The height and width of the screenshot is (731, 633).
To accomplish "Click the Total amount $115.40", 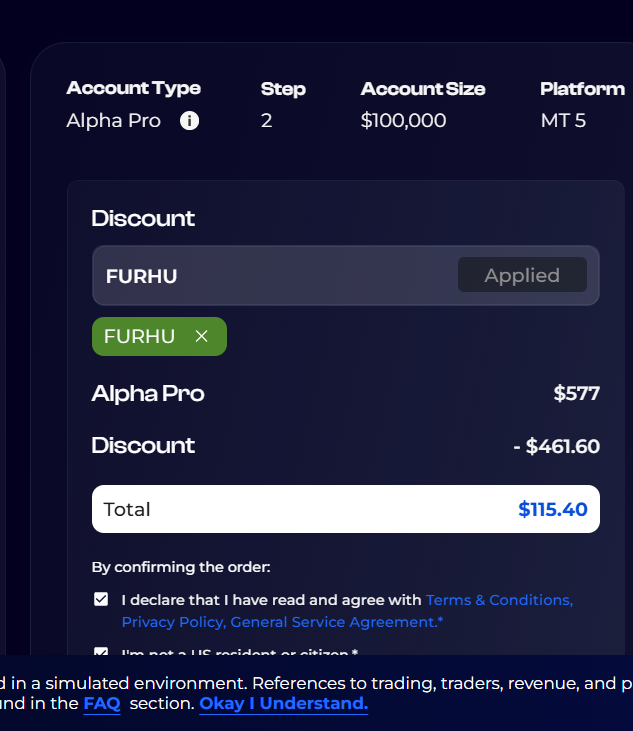I will pyautogui.click(x=552, y=509).
